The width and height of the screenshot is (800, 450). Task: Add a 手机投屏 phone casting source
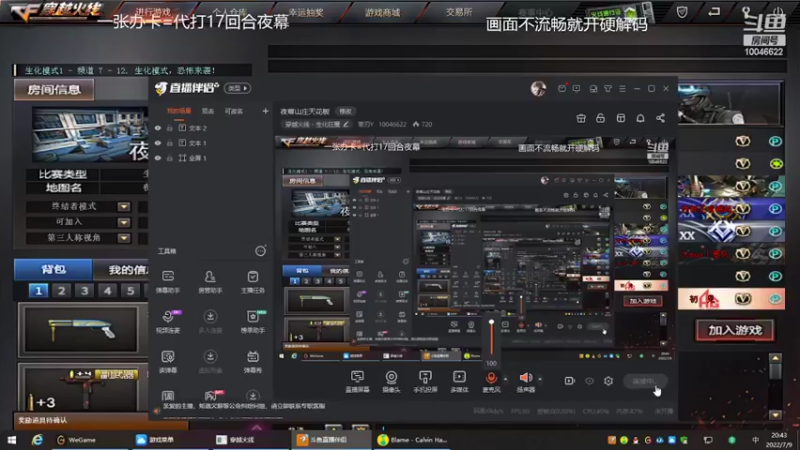pos(425,381)
